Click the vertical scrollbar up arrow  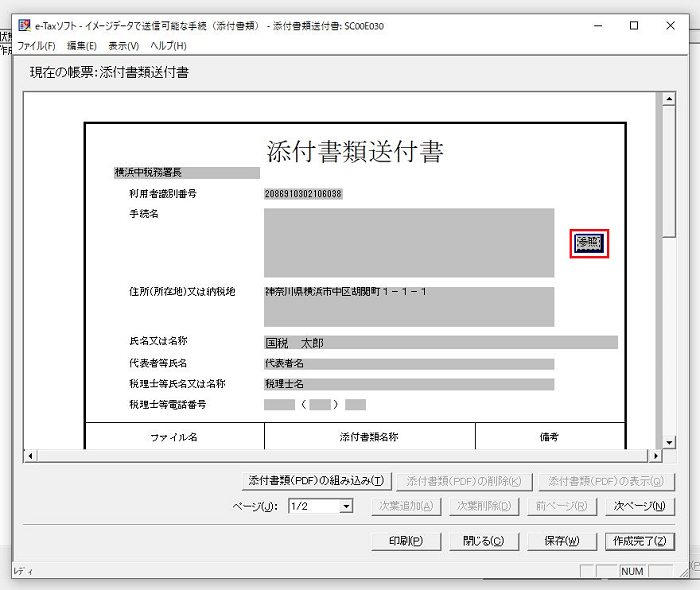pos(668,99)
